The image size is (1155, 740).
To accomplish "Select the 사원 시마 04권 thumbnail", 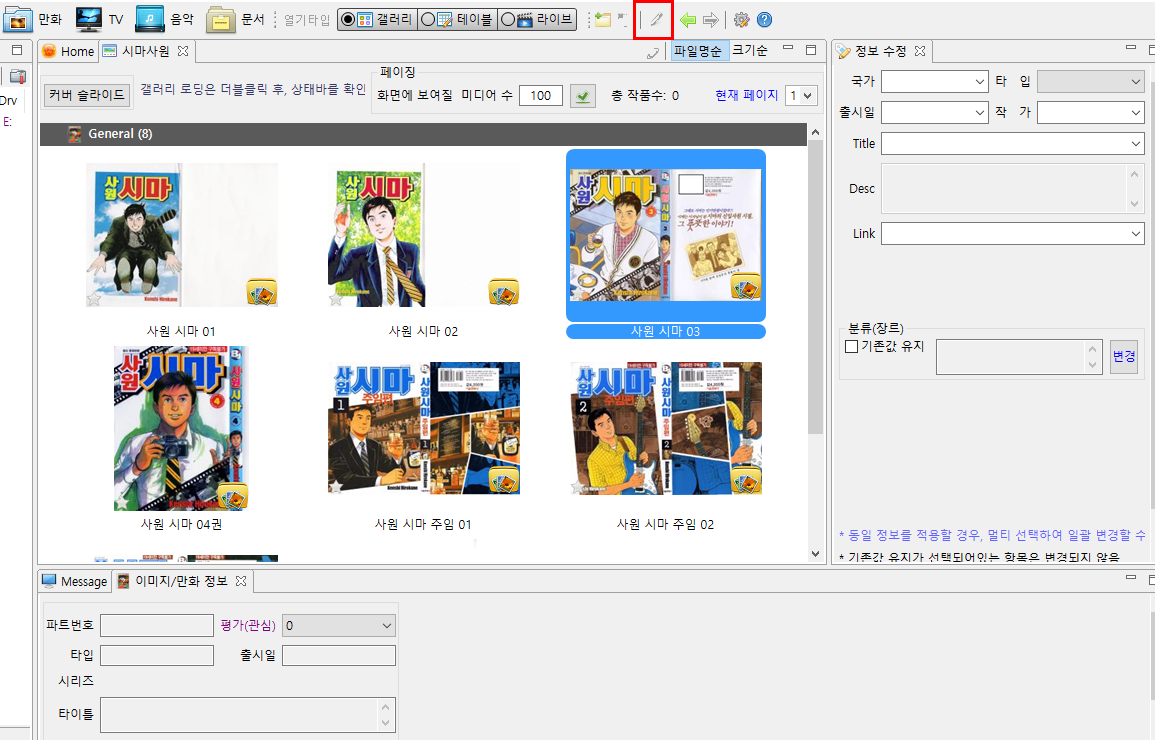I will pyautogui.click(x=181, y=429).
